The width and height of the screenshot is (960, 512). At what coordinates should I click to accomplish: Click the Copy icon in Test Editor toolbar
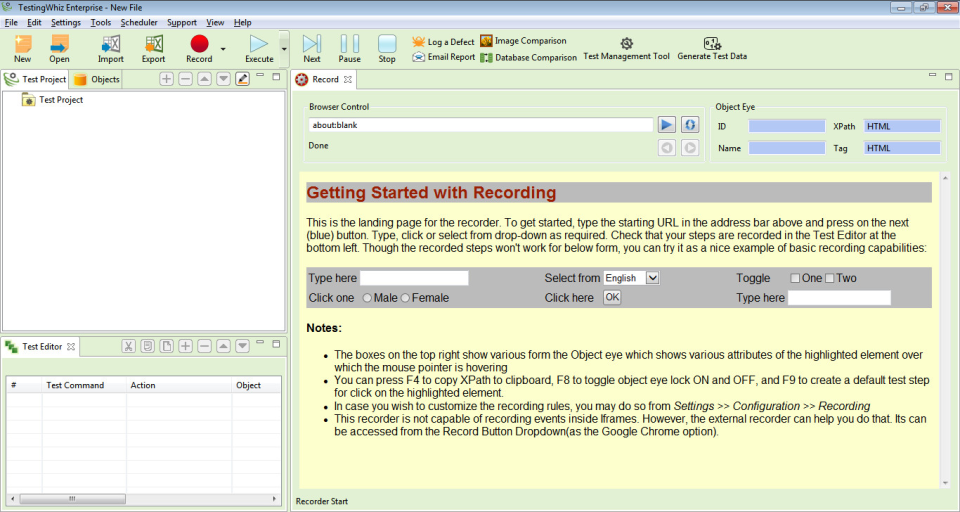pos(148,346)
